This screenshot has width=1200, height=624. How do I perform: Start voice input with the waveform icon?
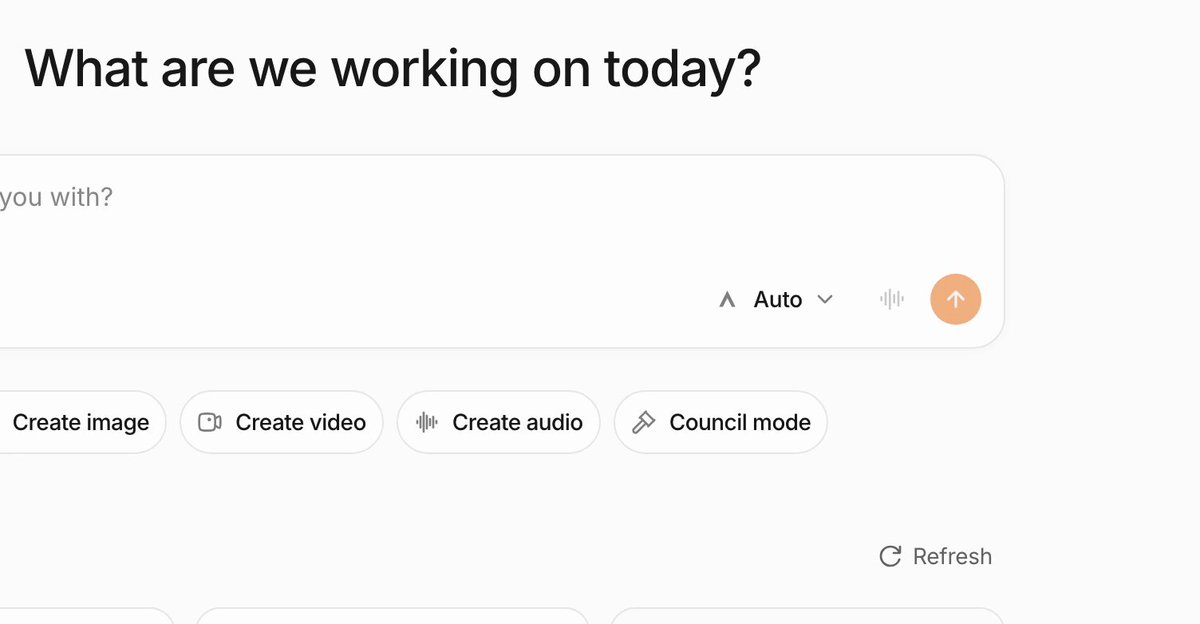point(892,299)
